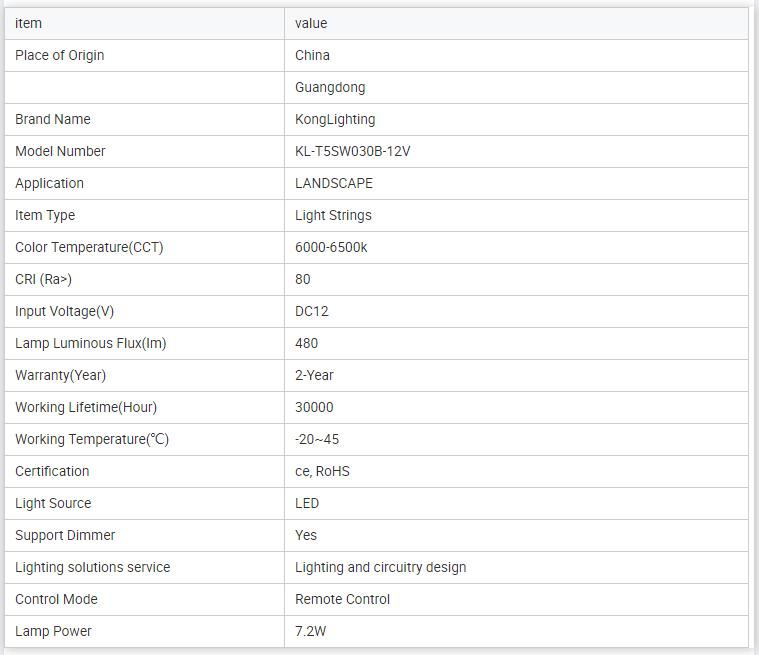The height and width of the screenshot is (655, 759).
Task: Click the '480' luminous flux value
Action: 306,343
